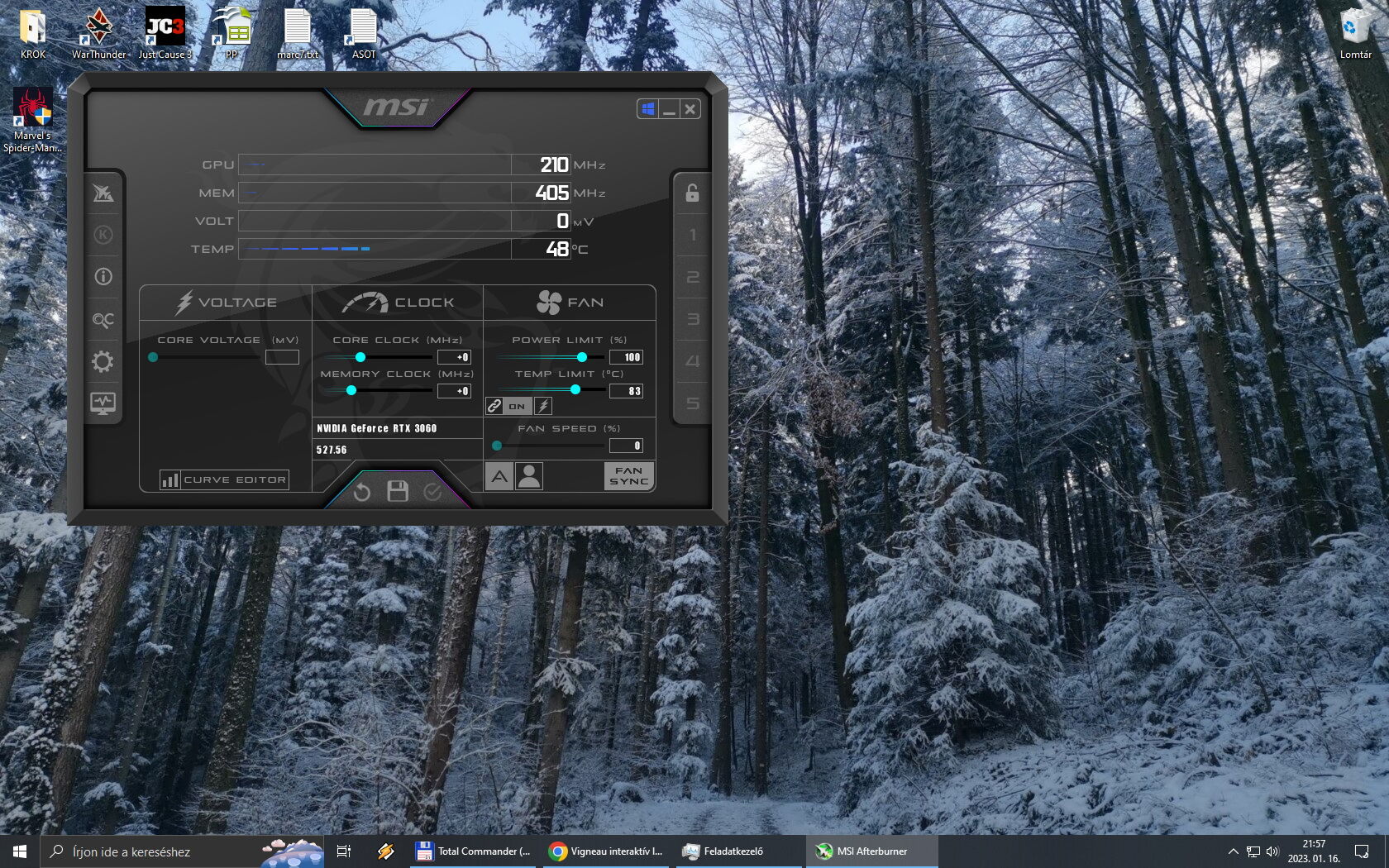The image size is (1389, 868).
Task: Click the taskbar search box
Action: pyautogui.click(x=184, y=851)
